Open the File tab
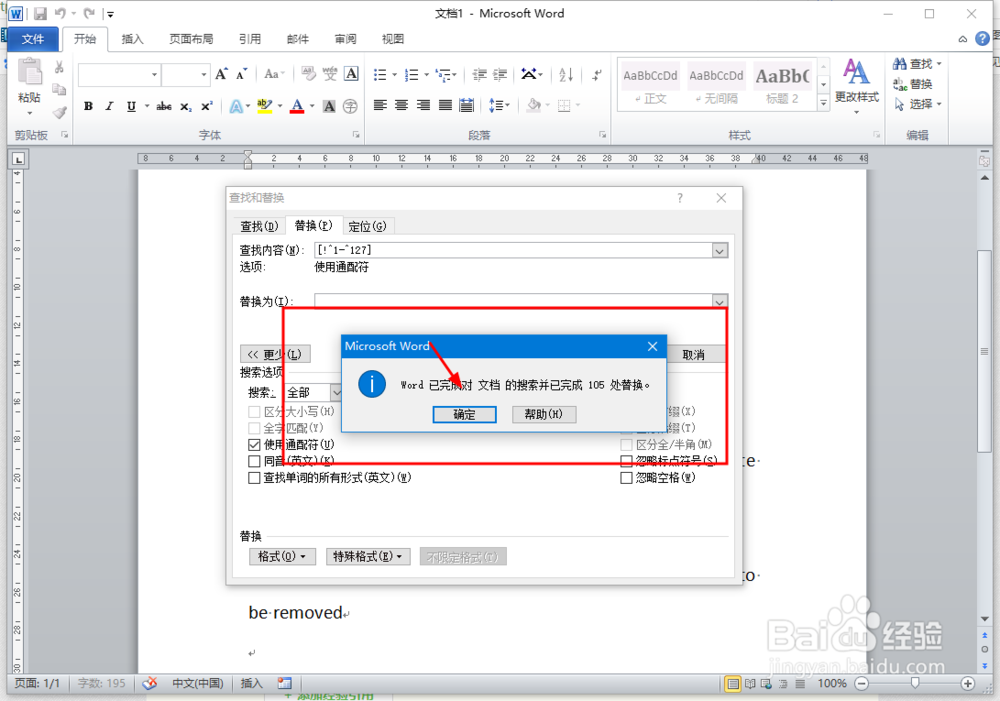This screenshot has height=701, width=1000. coord(33,40)
